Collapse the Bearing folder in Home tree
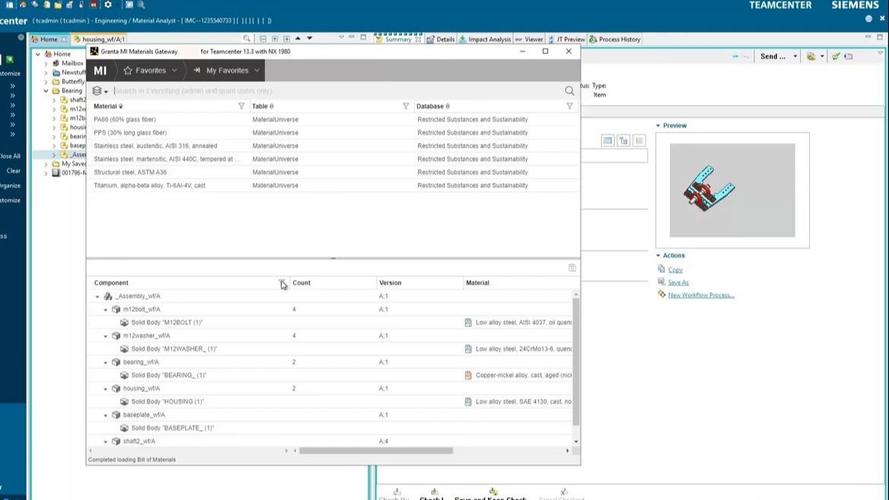The width and height of the screenshot is (889, 500). tap(46, 91)
